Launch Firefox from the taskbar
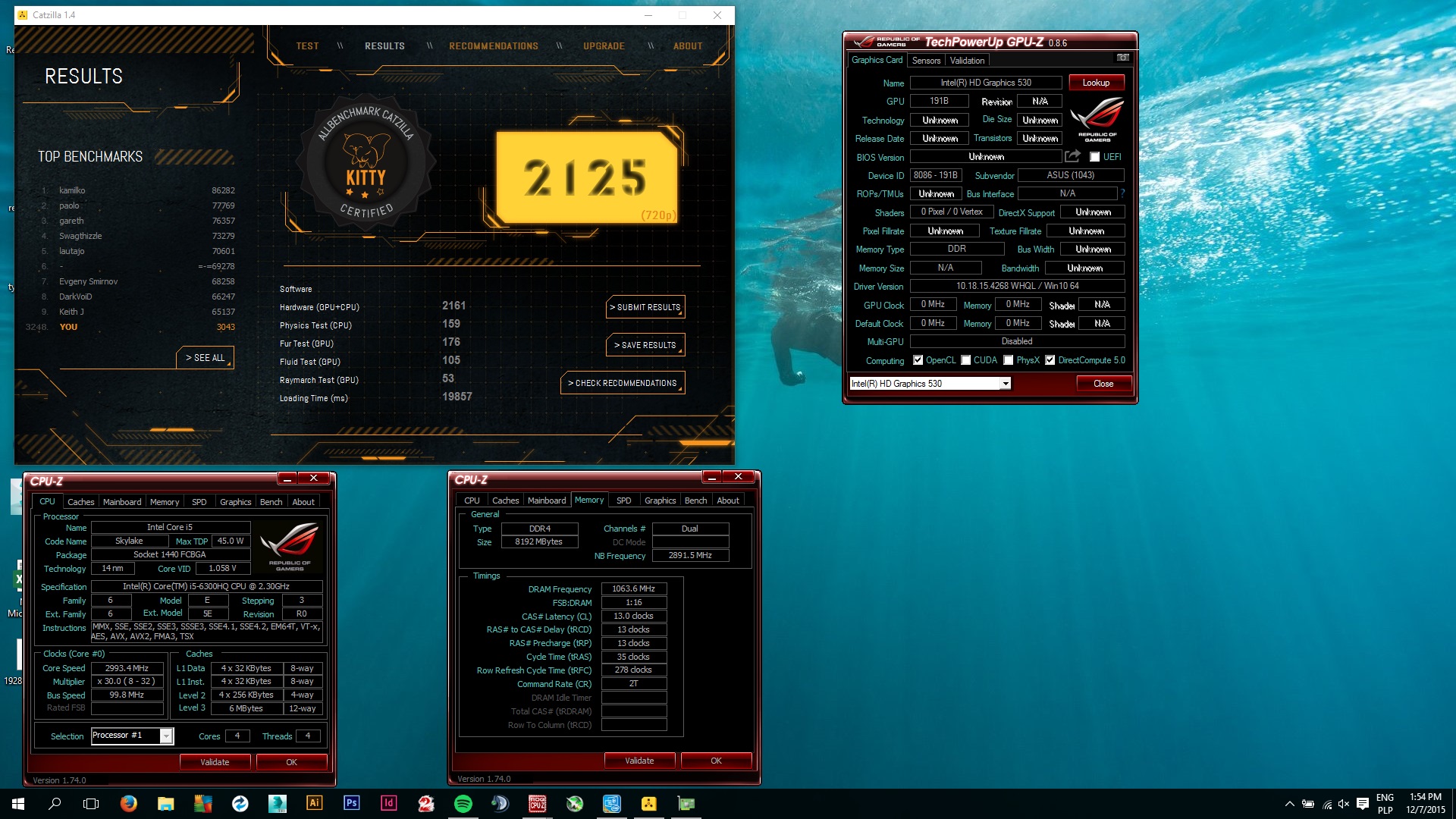Viewport: 1456px width, 819px height. point(129,804)
